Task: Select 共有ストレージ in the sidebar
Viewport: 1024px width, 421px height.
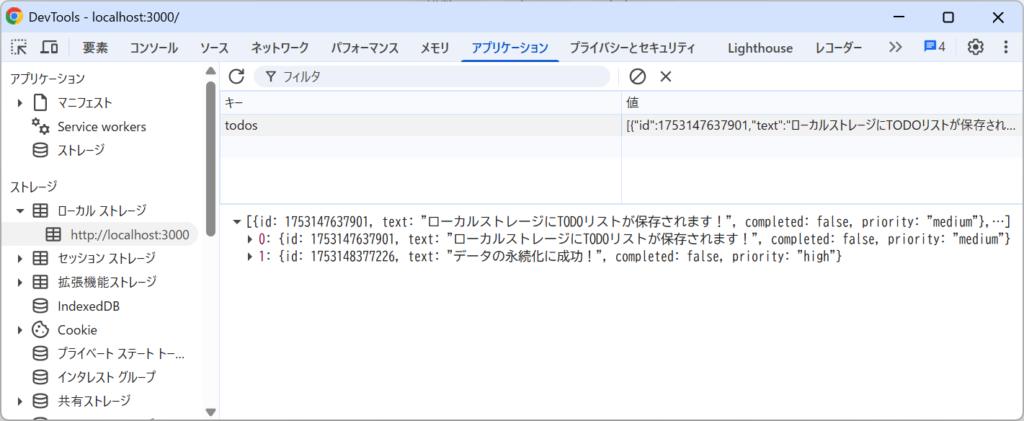Action: 93,401
